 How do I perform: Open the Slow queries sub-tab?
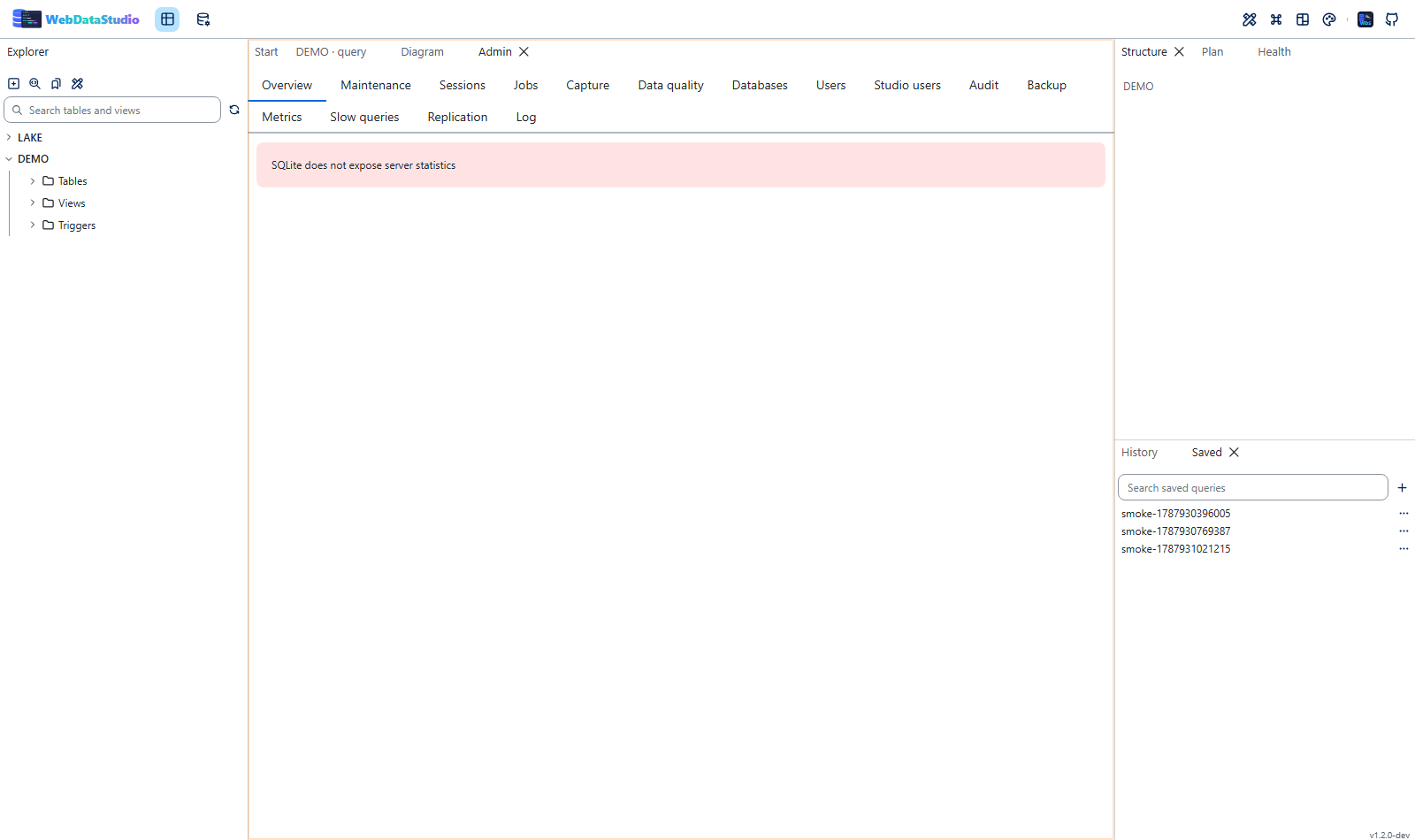364,118
